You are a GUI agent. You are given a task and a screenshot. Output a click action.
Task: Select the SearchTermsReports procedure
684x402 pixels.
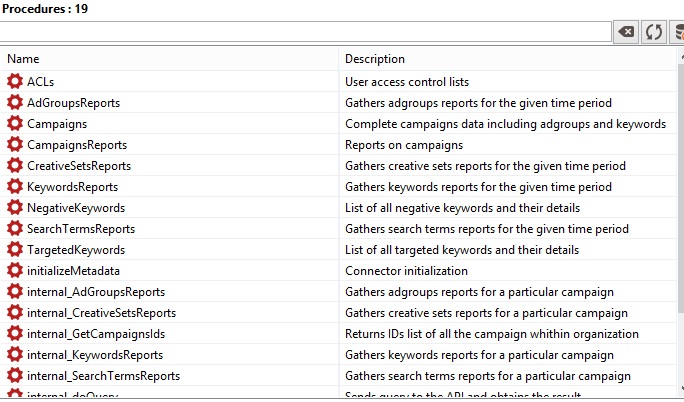pyautogui.click(x=81, y=229)
